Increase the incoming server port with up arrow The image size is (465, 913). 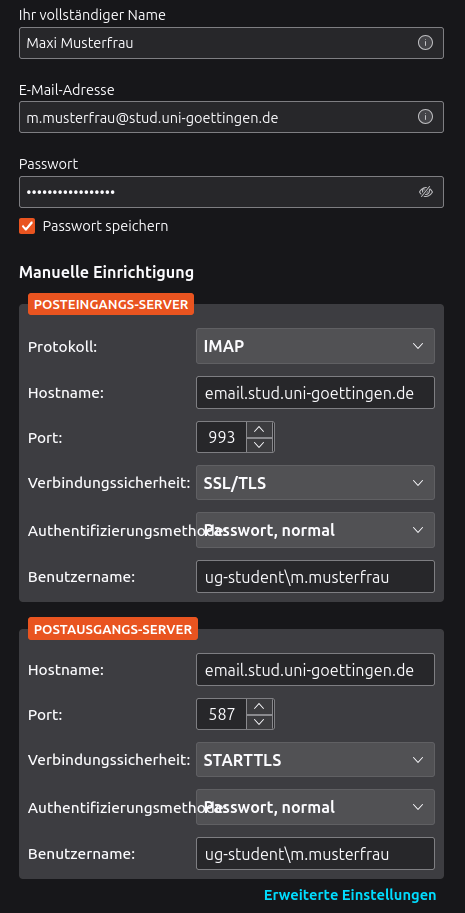coord(260,430)
